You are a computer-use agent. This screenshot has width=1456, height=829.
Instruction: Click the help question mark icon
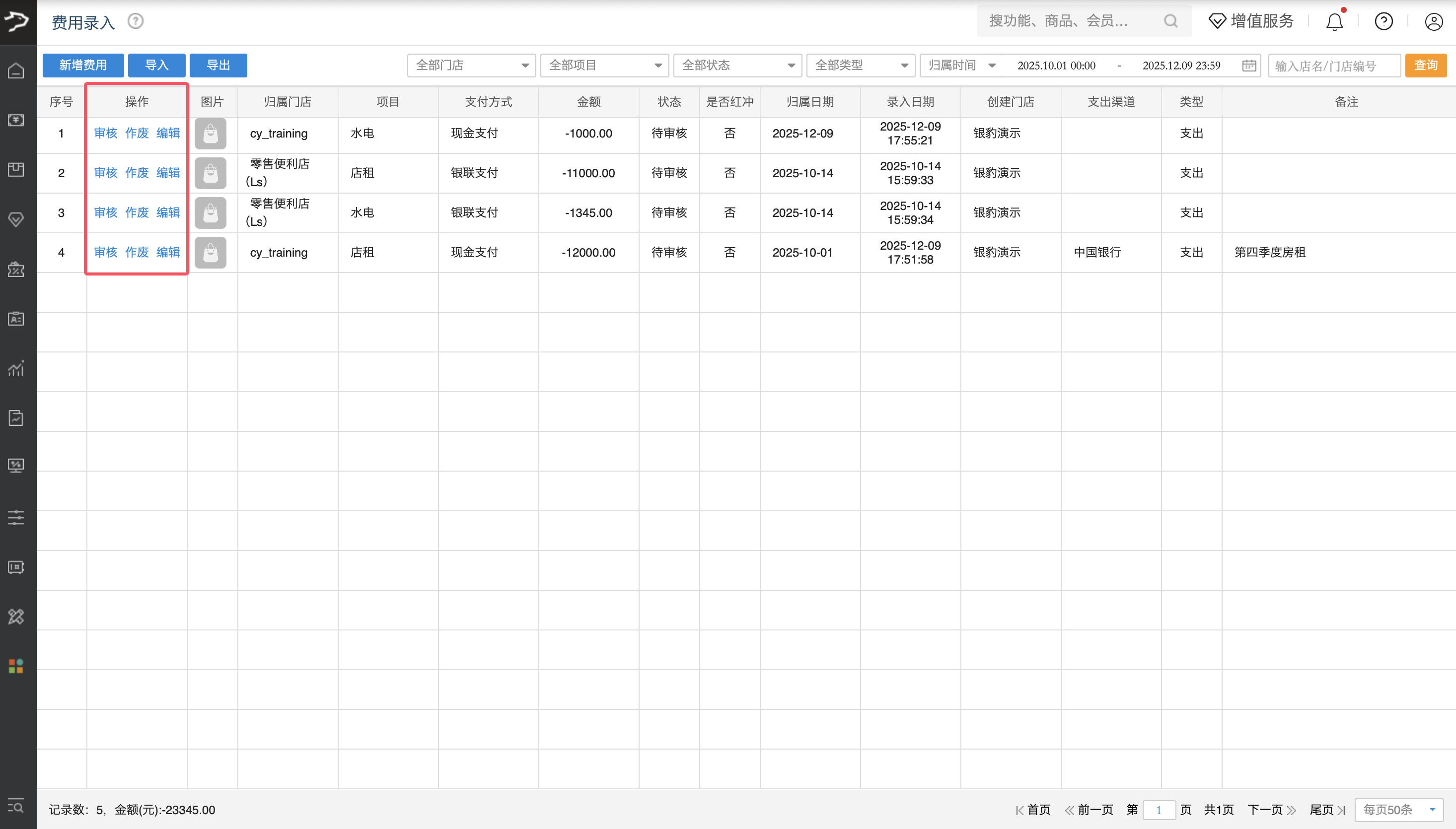[x=1383, y=21]
